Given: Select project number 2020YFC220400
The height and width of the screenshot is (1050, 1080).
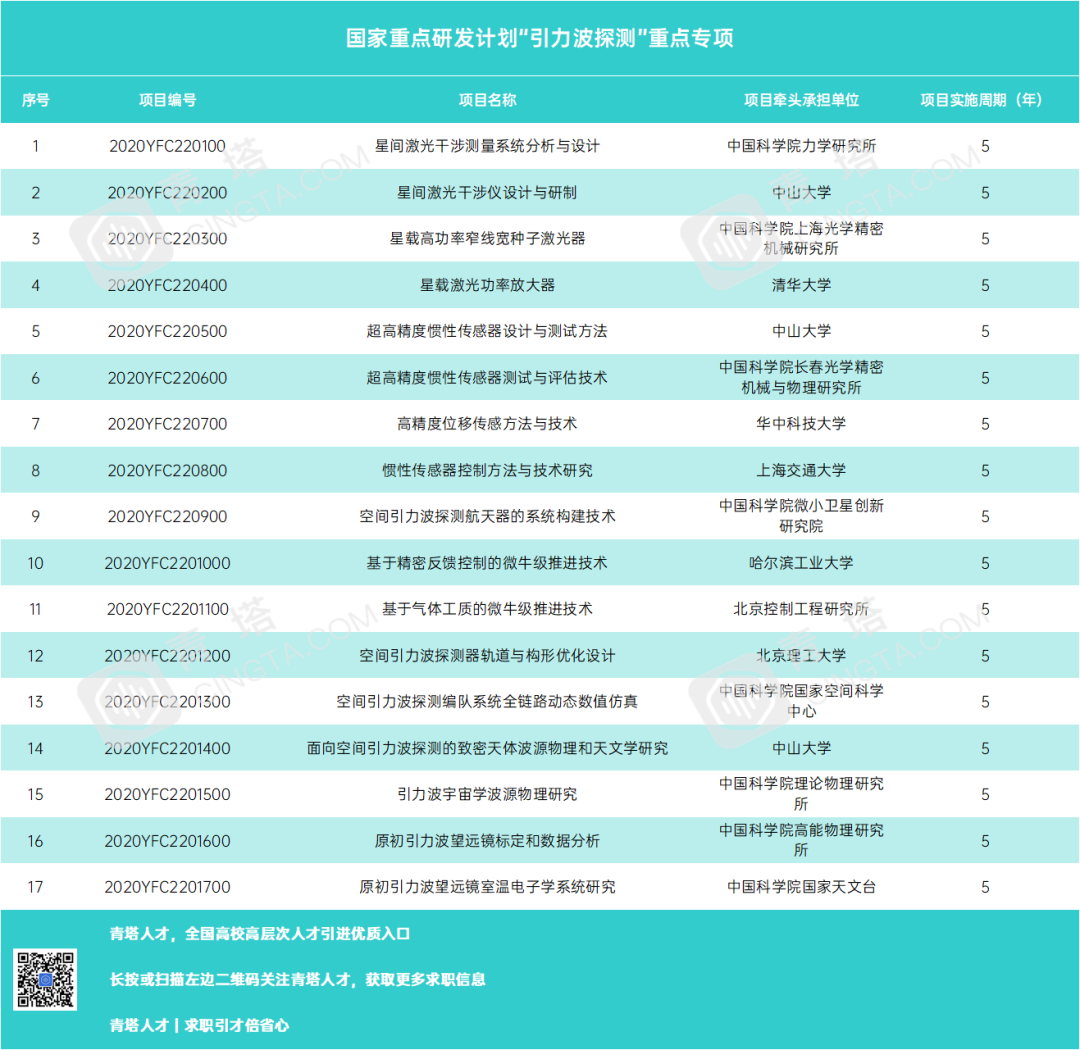Looking at the screenshot, I should [x=167, y=285].
